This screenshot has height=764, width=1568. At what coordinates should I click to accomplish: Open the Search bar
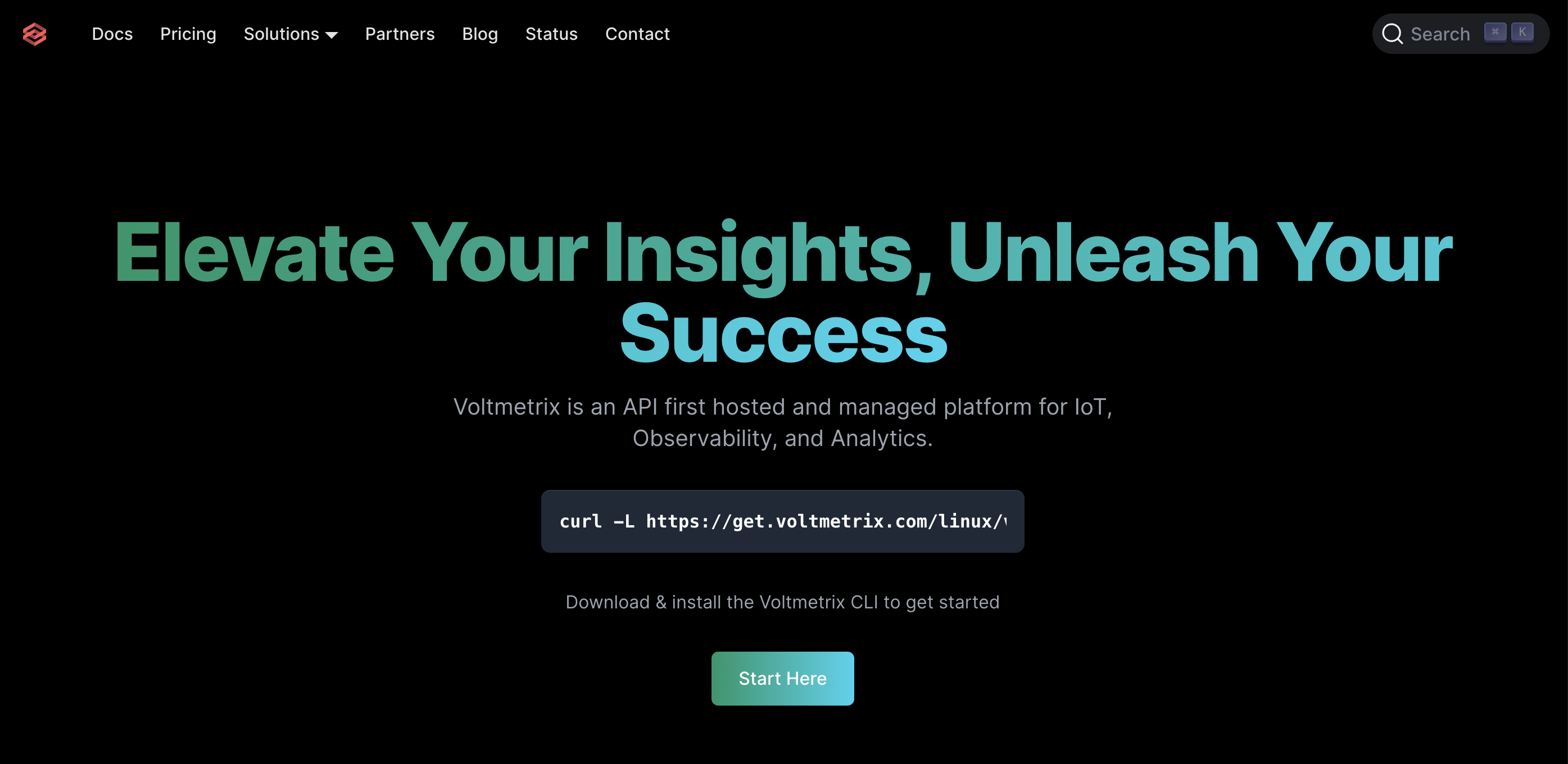[x=1456, y=34]
